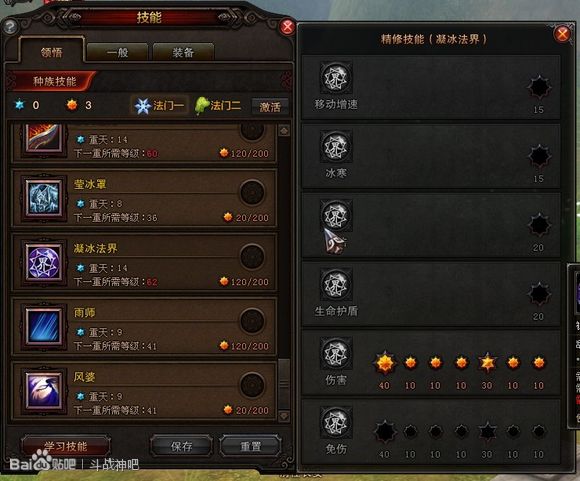Toggle the round slot beside 风婆
Image resolution: width=580 pixels, height=481 pixels.
(252, 385)
